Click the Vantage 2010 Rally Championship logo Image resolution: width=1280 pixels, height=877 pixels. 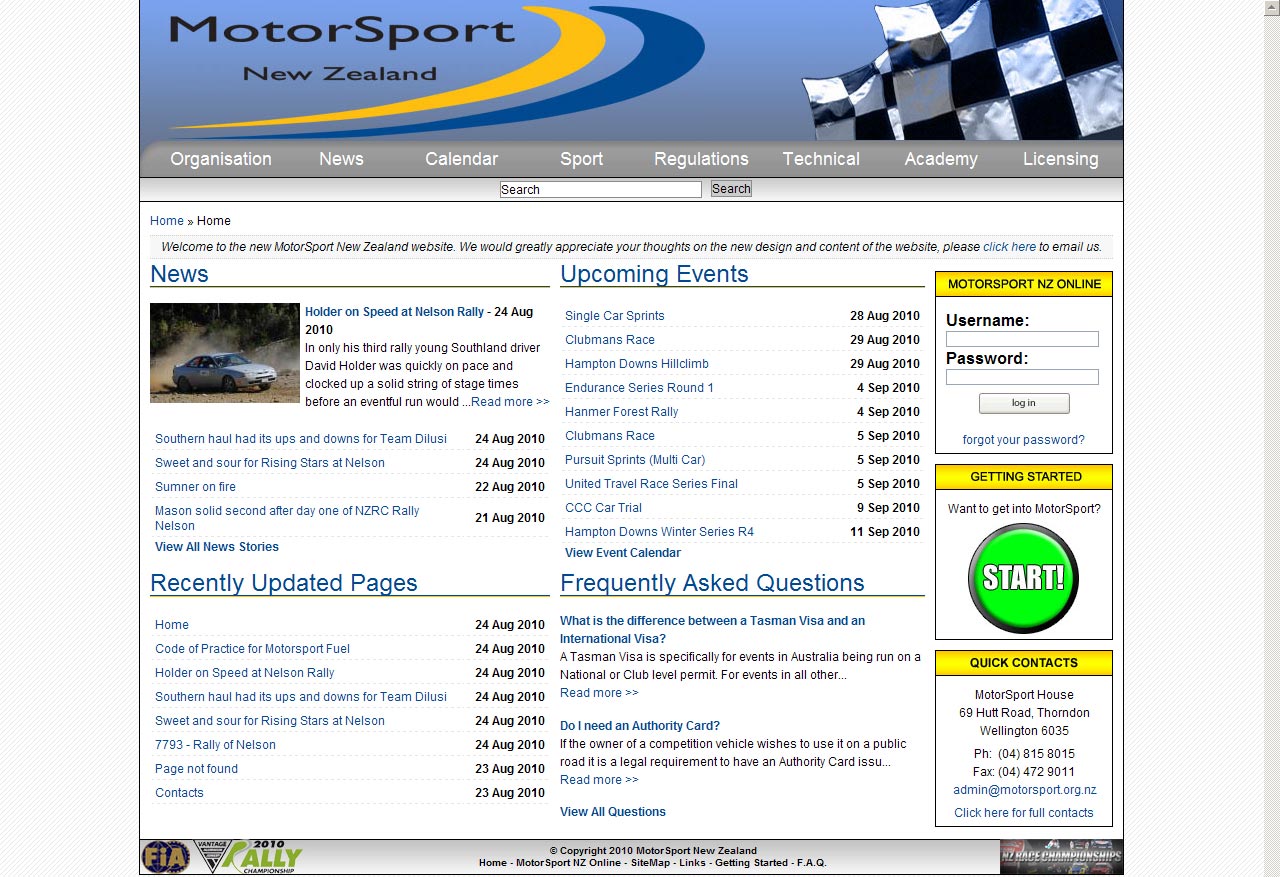248,857
